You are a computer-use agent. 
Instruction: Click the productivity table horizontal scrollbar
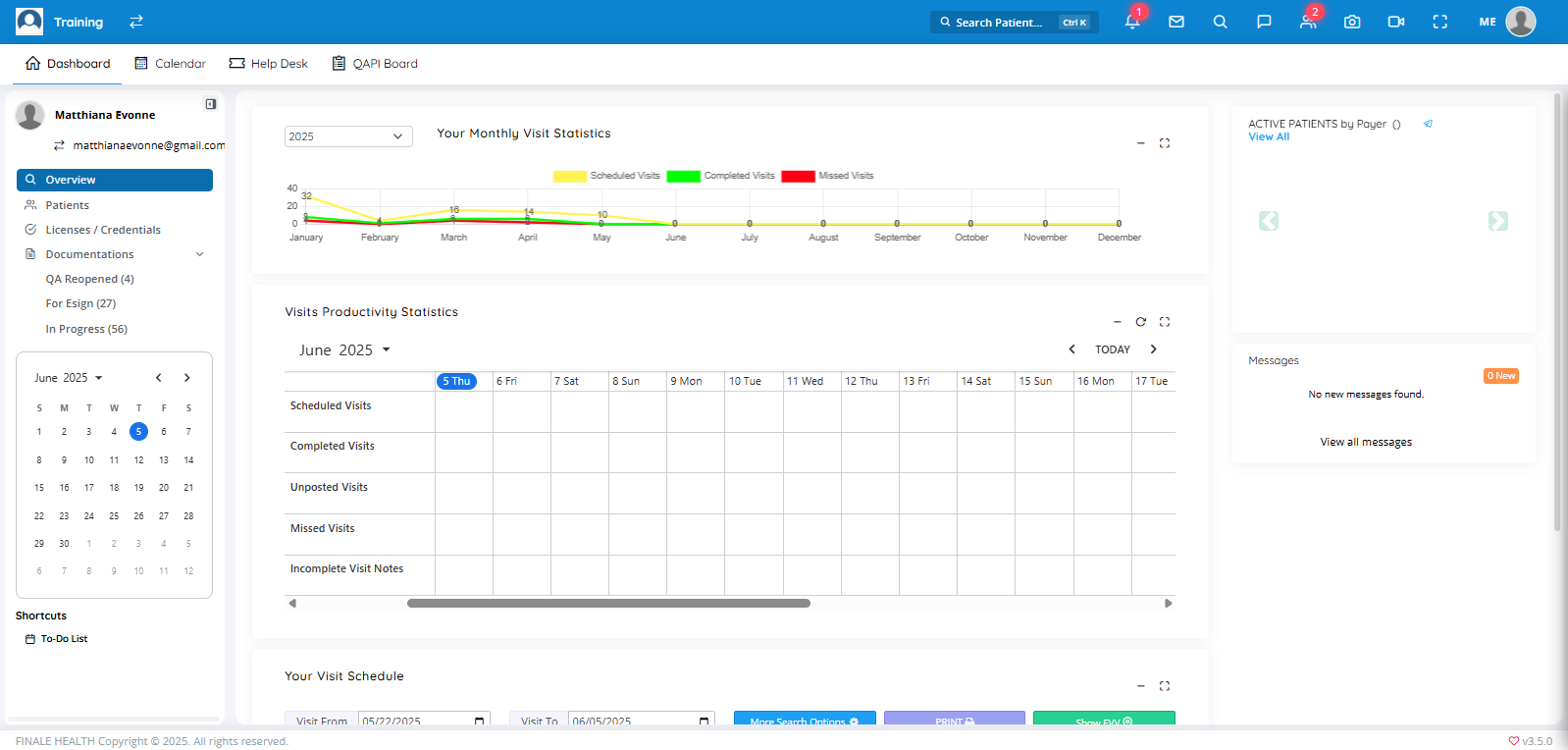(x=608, y=604)
